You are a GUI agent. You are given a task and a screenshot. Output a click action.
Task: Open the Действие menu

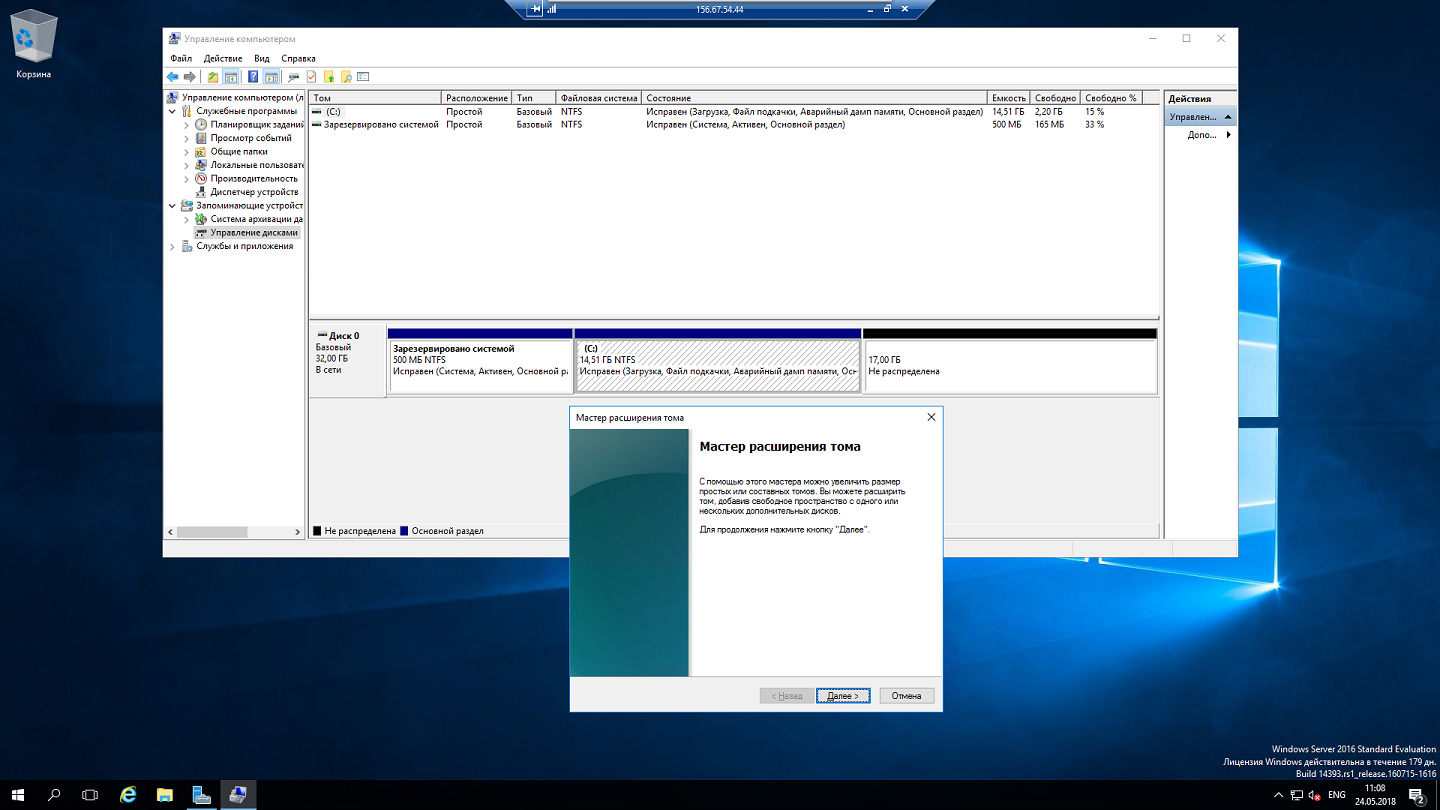pos(222,59)
